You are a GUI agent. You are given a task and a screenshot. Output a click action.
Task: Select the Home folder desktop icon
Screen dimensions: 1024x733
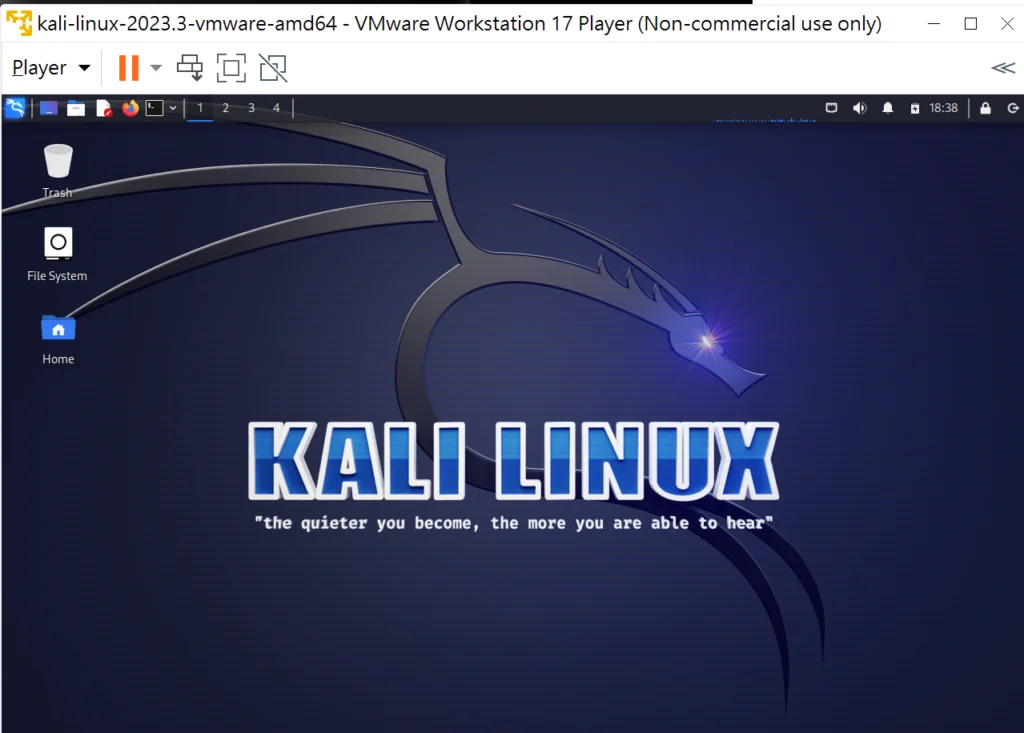pos(57,340)
